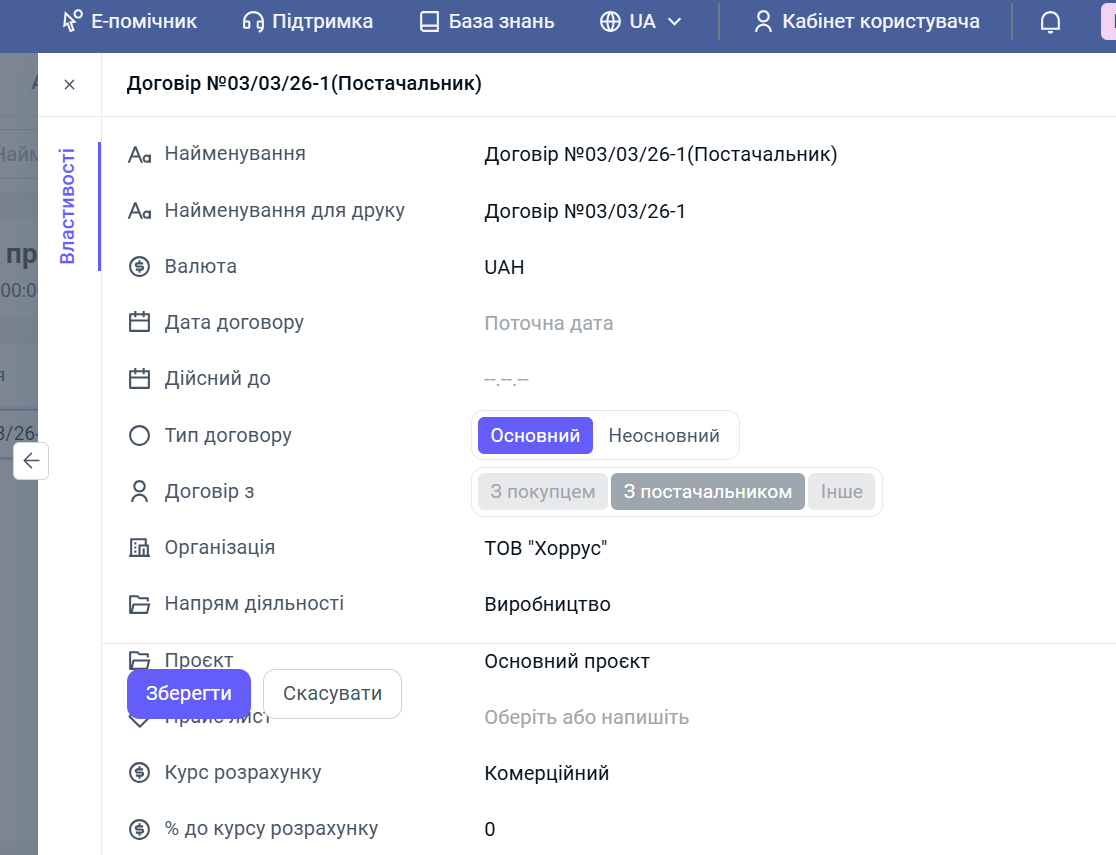Screen dimensions: 1116x855
Task: Click the back arrow panel button
Action: 31,461
